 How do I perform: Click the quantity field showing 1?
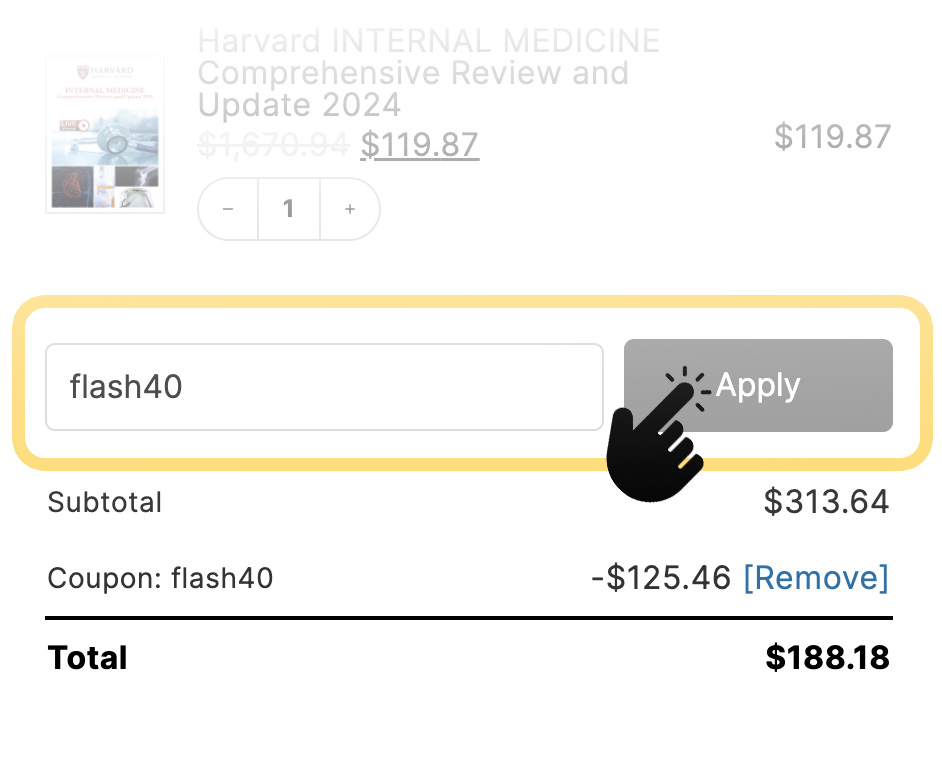click(289, 209)
